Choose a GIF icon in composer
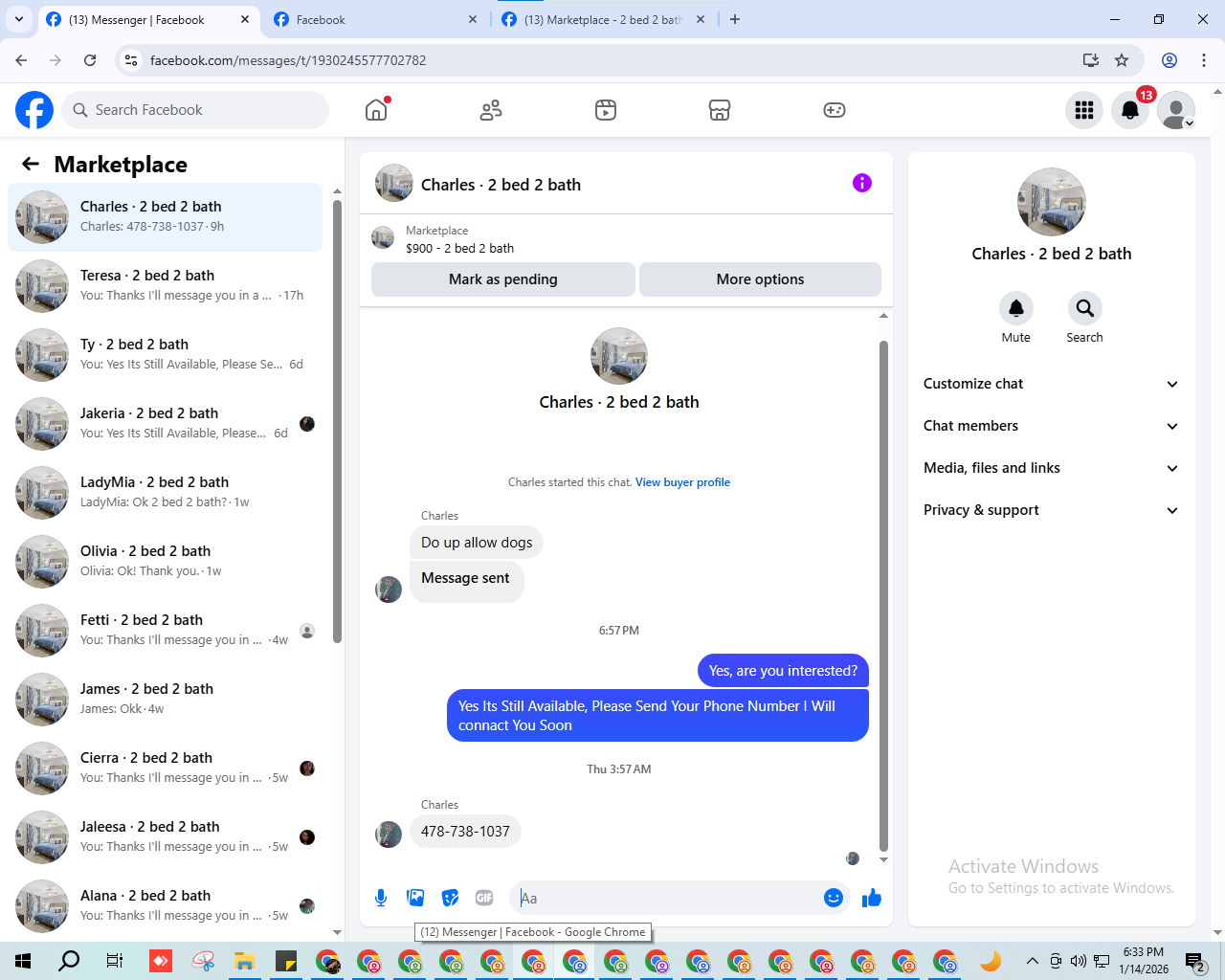1225x980 pixels. click(484, 898)
